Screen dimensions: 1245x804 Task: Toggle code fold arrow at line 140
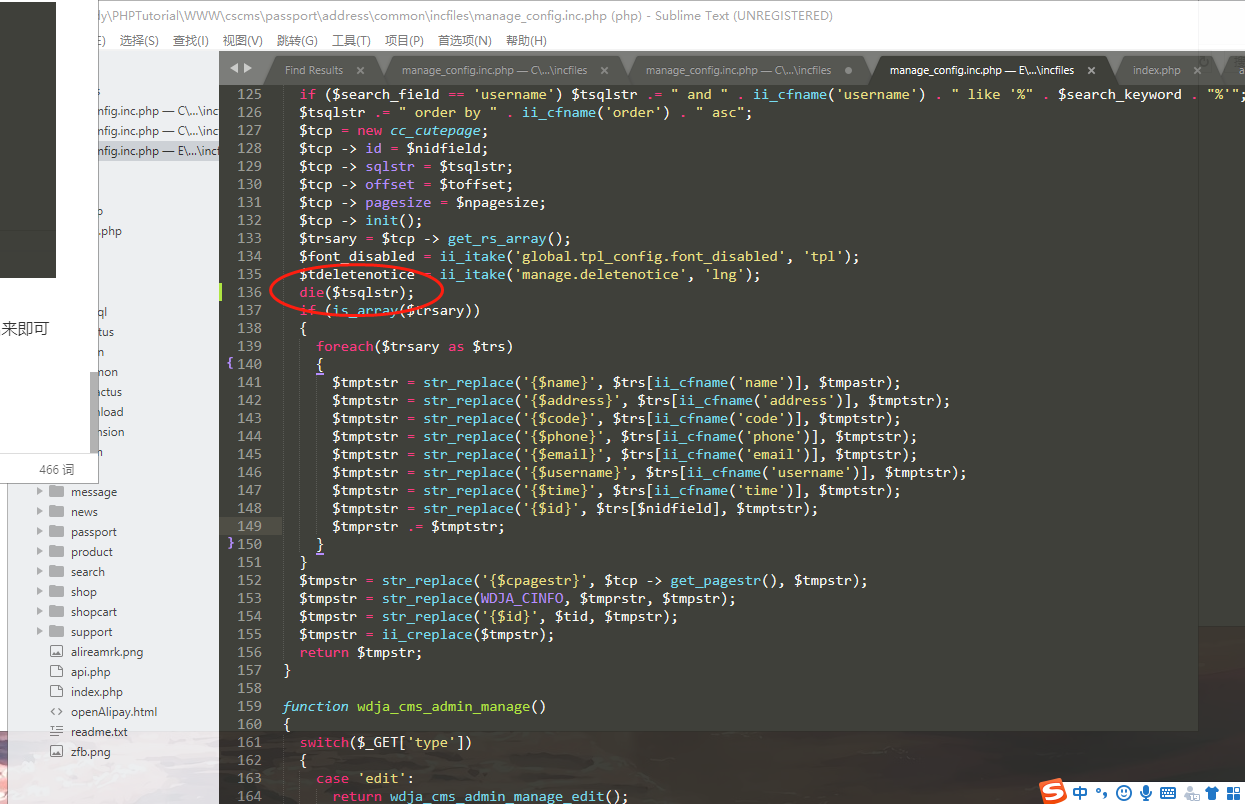[230, 364]
